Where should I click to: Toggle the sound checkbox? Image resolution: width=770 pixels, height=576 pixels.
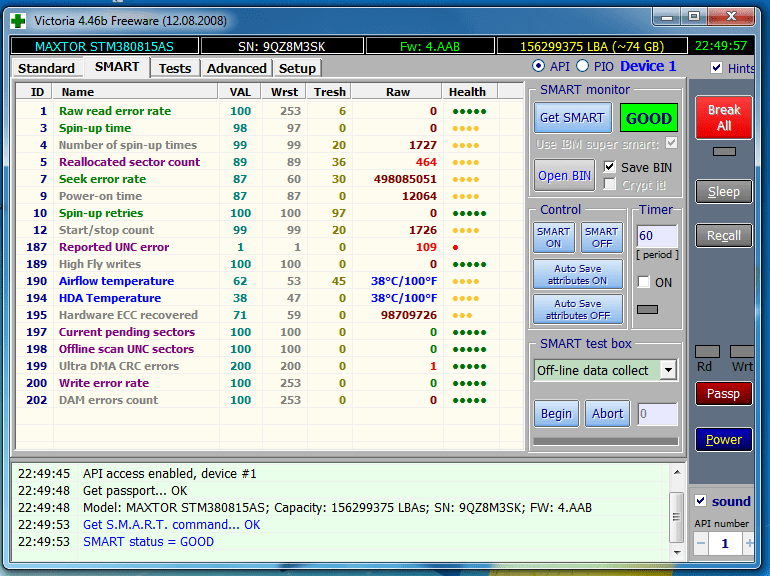(x=701, y=501)
